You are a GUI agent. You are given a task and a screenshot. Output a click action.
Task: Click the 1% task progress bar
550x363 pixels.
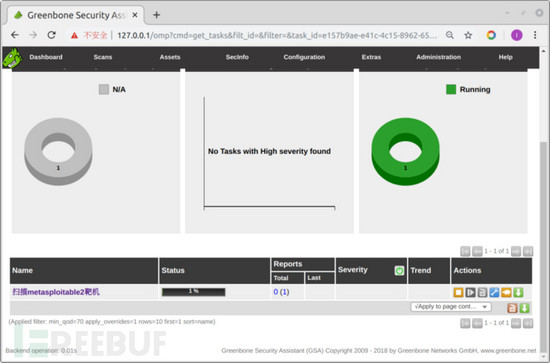click(194, 292)
